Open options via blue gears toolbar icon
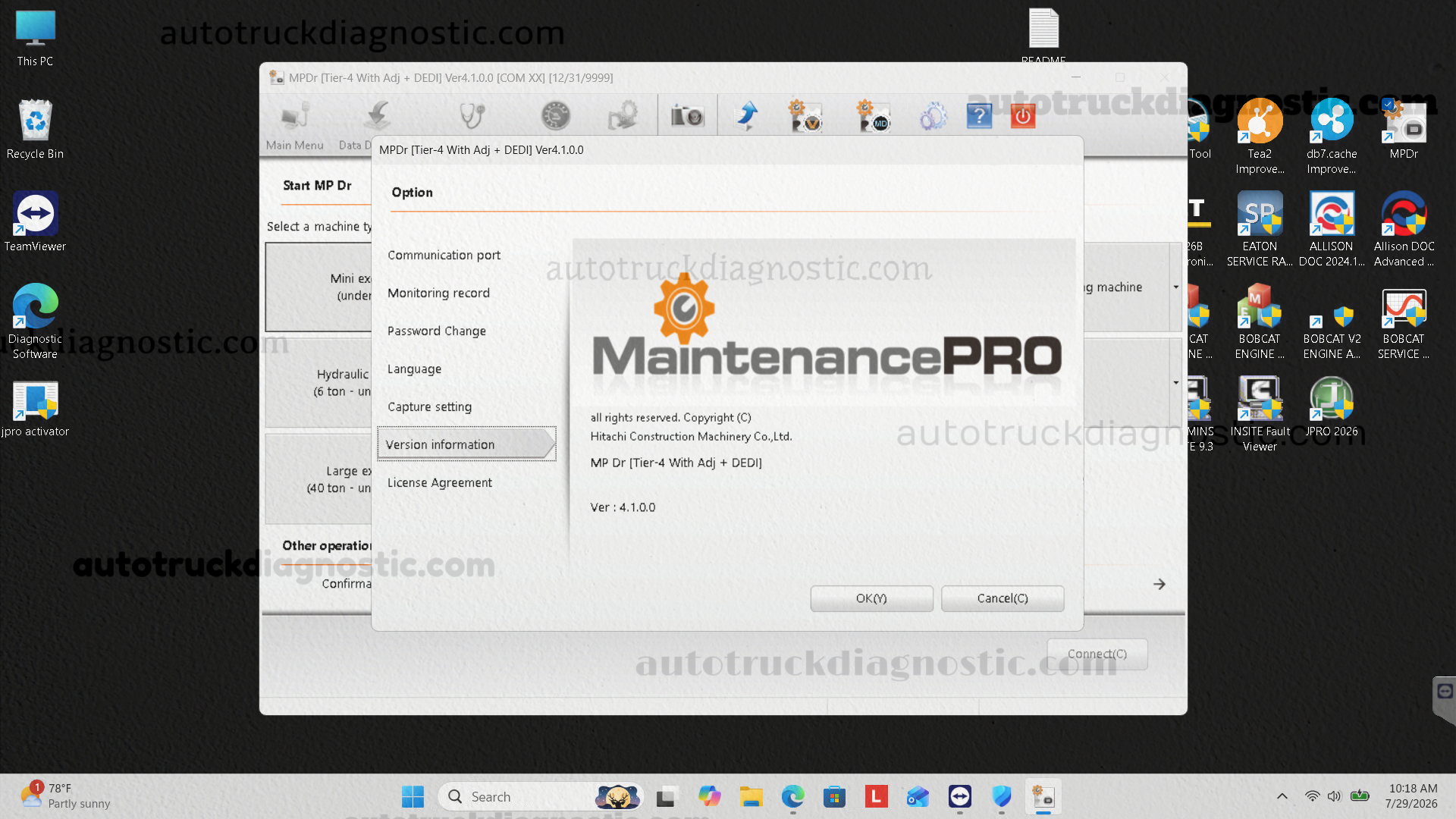1456x819 pixels. point(933,117)
